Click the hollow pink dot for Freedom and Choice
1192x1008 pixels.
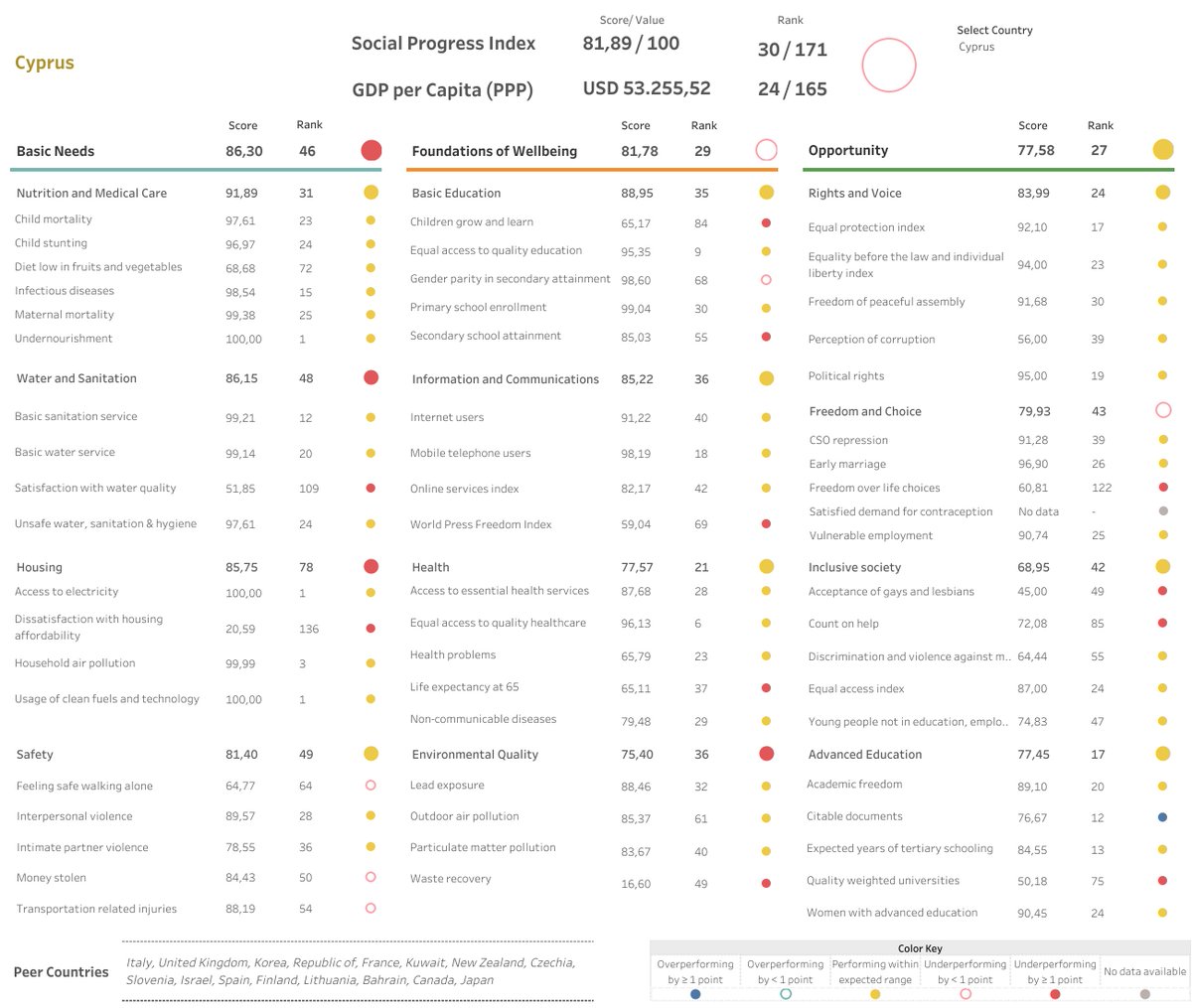click(1163, 410)
